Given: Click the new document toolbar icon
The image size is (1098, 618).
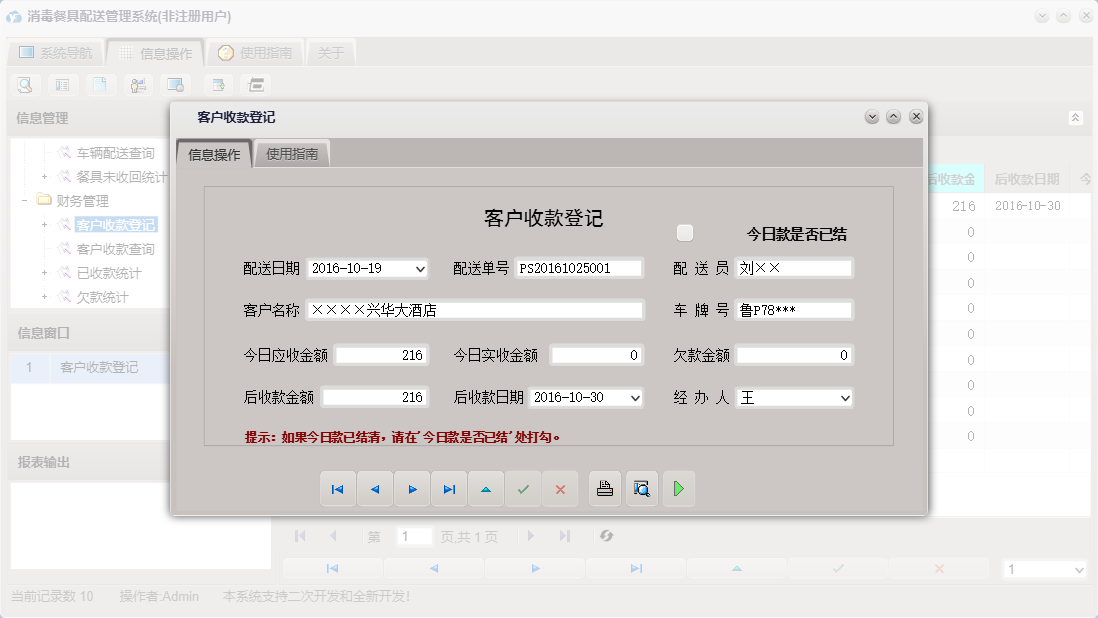Looking at the screenshot, I should [x=101, y=85].
